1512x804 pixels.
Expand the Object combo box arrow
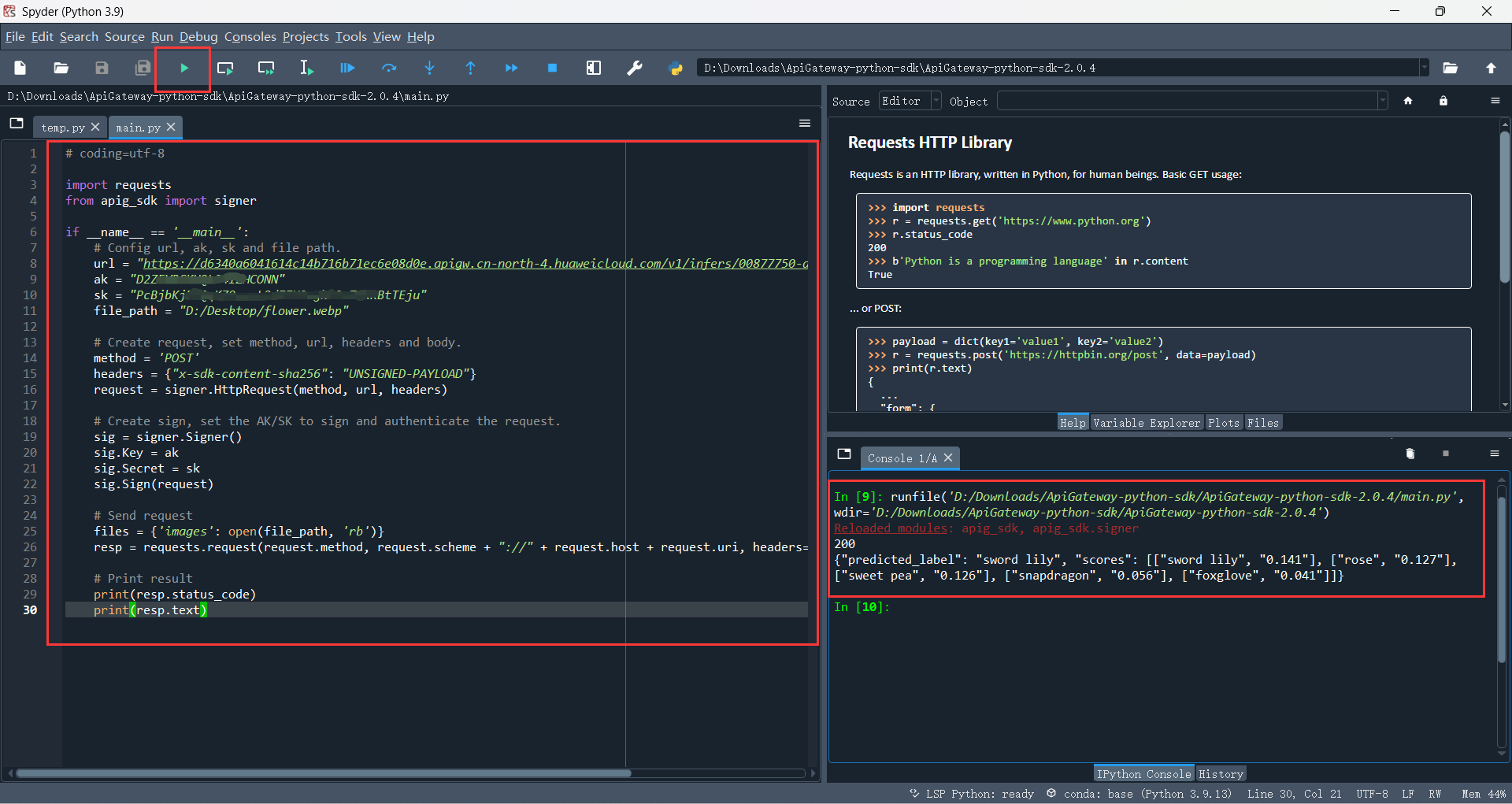(1382, 101)
